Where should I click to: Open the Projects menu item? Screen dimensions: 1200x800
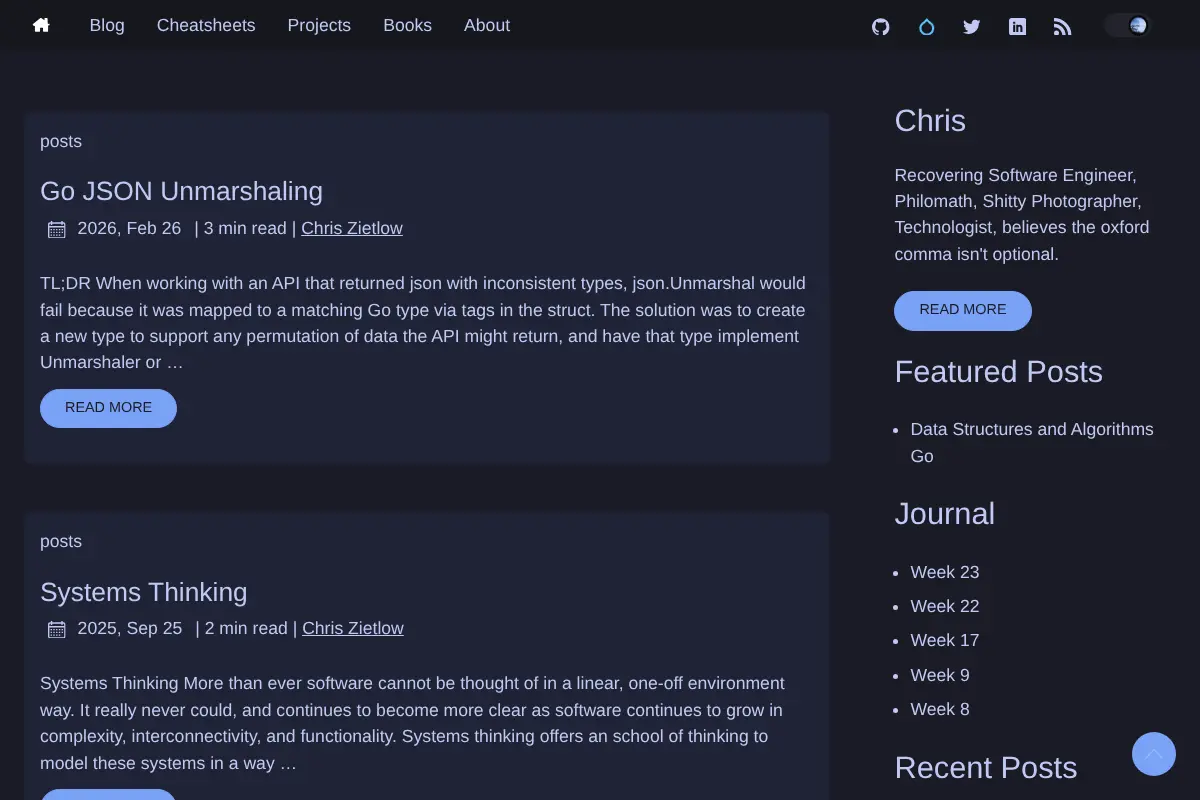(319, 25)
